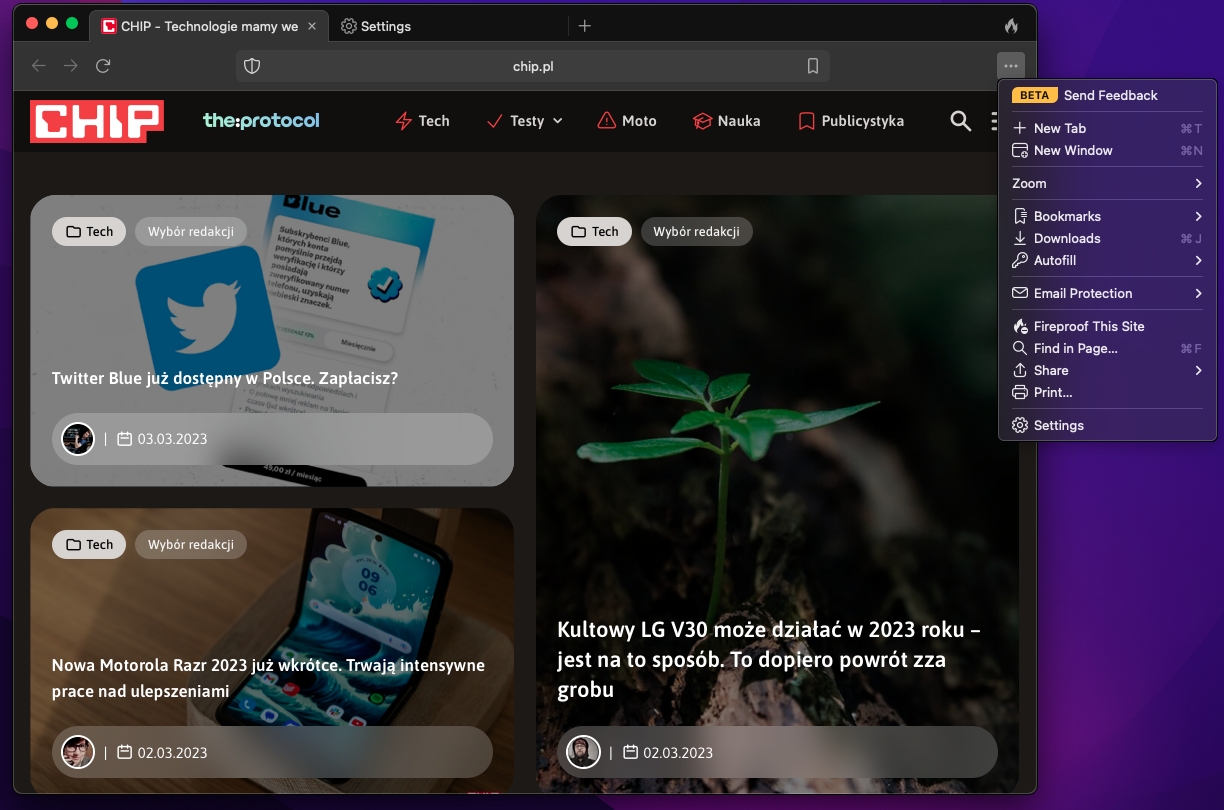Open a new tab with plus icon
The height and width of the screenshot is (810, 1224).
point(585,26)
